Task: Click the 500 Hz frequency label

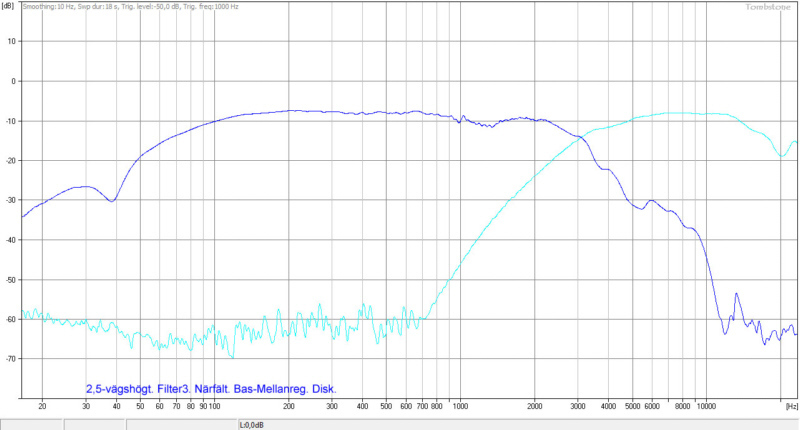Action: (386, 407)
